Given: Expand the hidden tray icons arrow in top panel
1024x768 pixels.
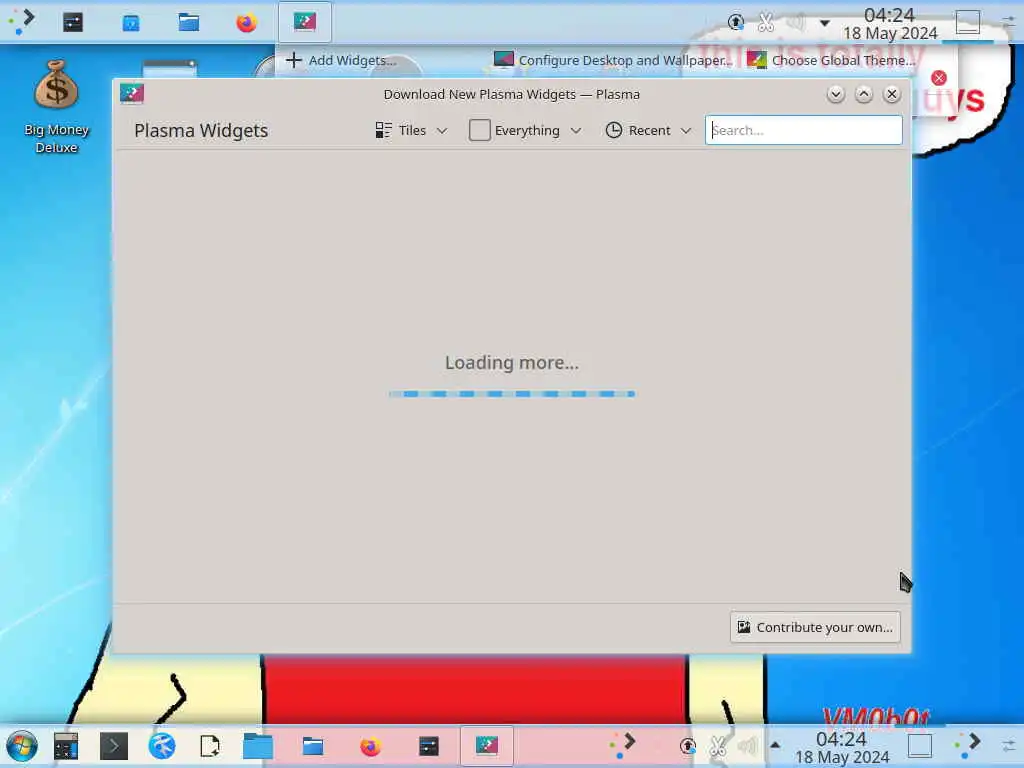Looking at the screenshot, I should 825,24.
